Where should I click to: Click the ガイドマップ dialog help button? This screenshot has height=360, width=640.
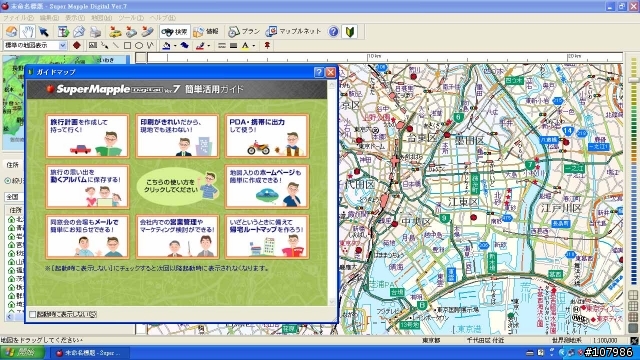coord(319,72)
